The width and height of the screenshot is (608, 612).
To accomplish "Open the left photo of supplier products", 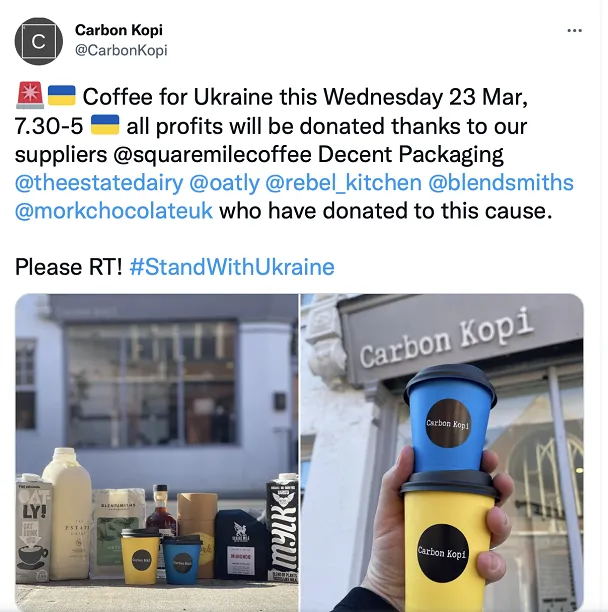I will click(156, 453).
